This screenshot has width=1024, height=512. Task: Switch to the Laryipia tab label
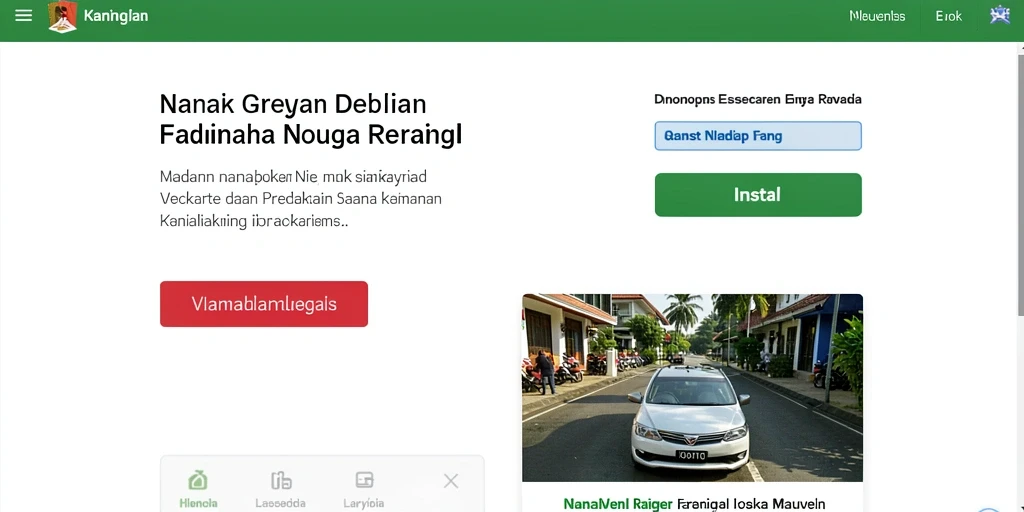pyautogui.click(x=364, y=504)
